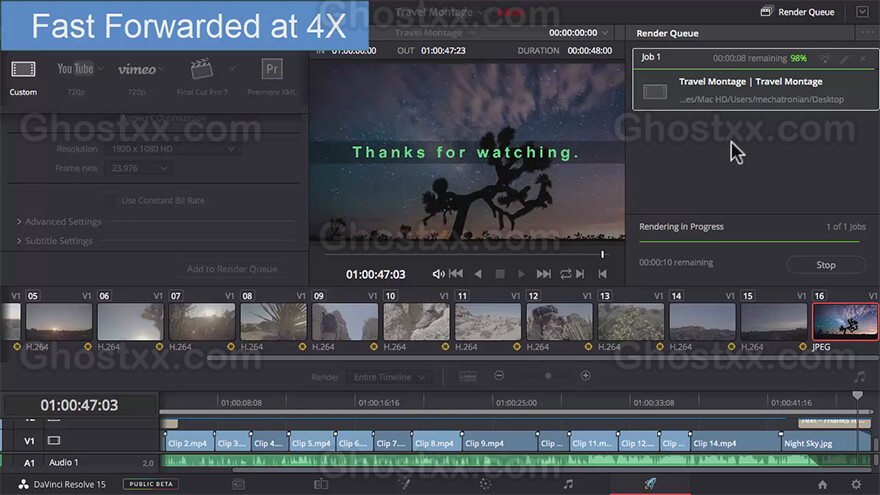Expand the top-right panel chevron
The height and width of the screenshot is (495, 880).
863,12
